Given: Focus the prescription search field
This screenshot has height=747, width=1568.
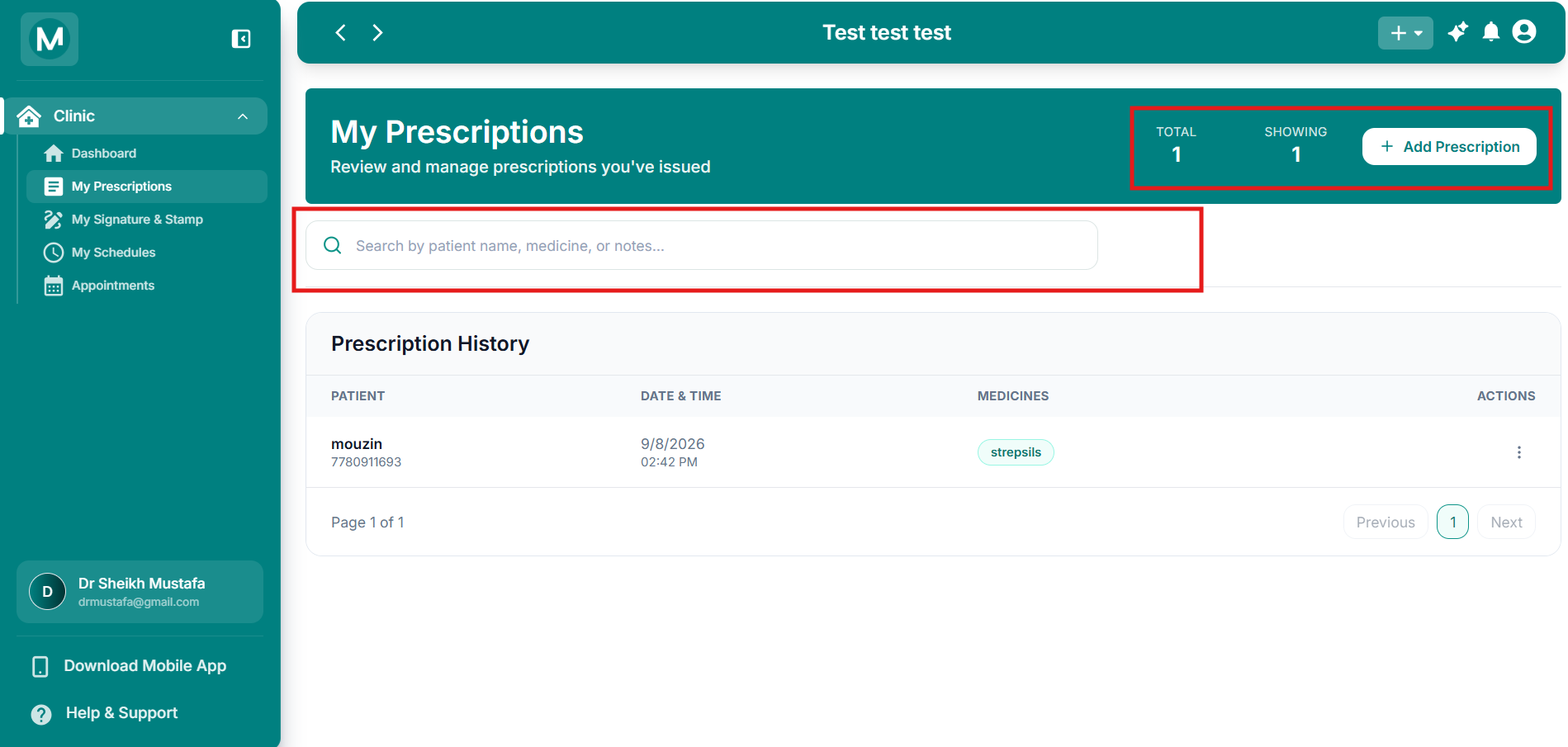Looking at the screenshot, I should pos(702,245).
